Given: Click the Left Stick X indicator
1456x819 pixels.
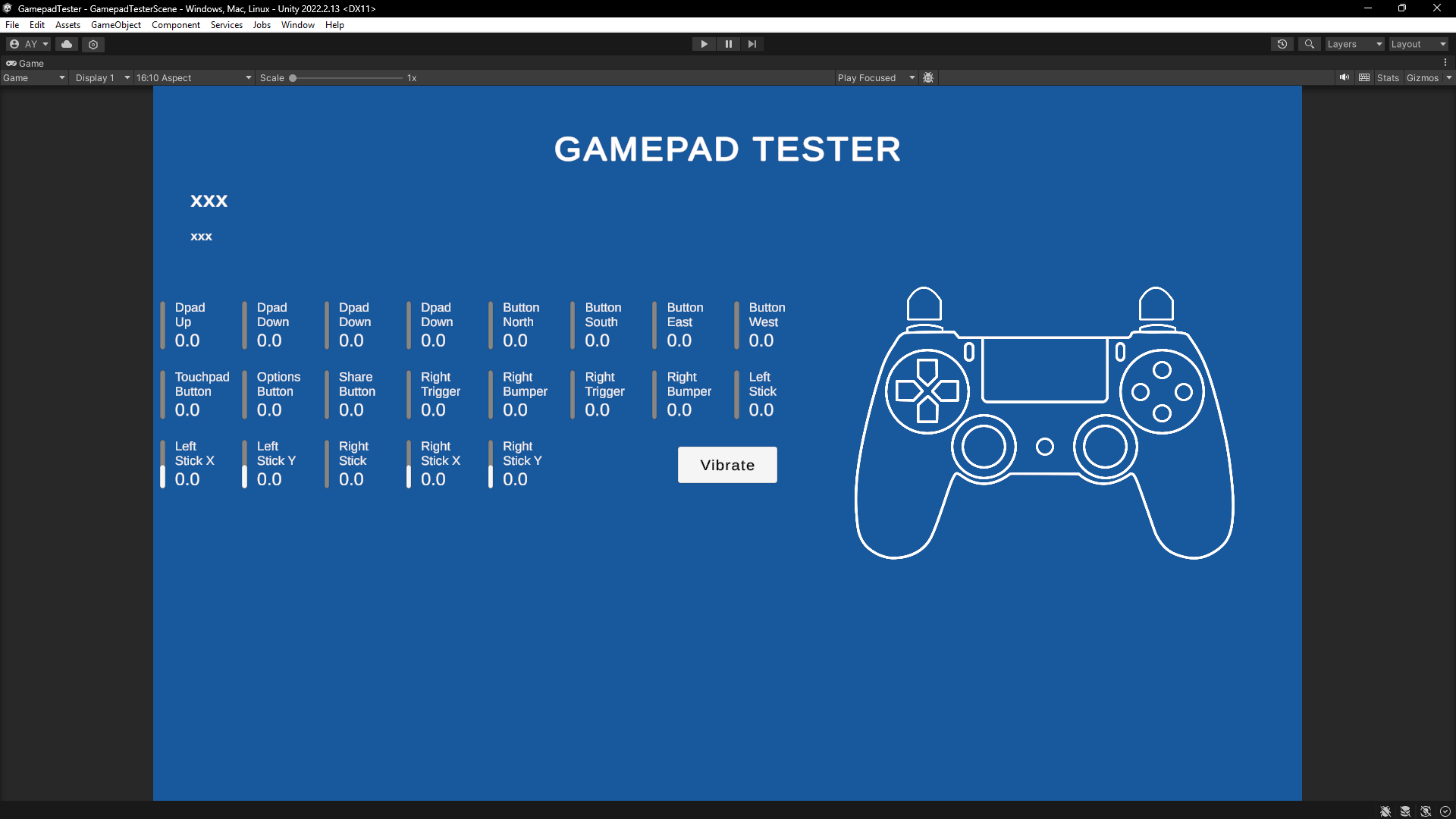Looking at the screenshot, I should [x=162, y=464].
